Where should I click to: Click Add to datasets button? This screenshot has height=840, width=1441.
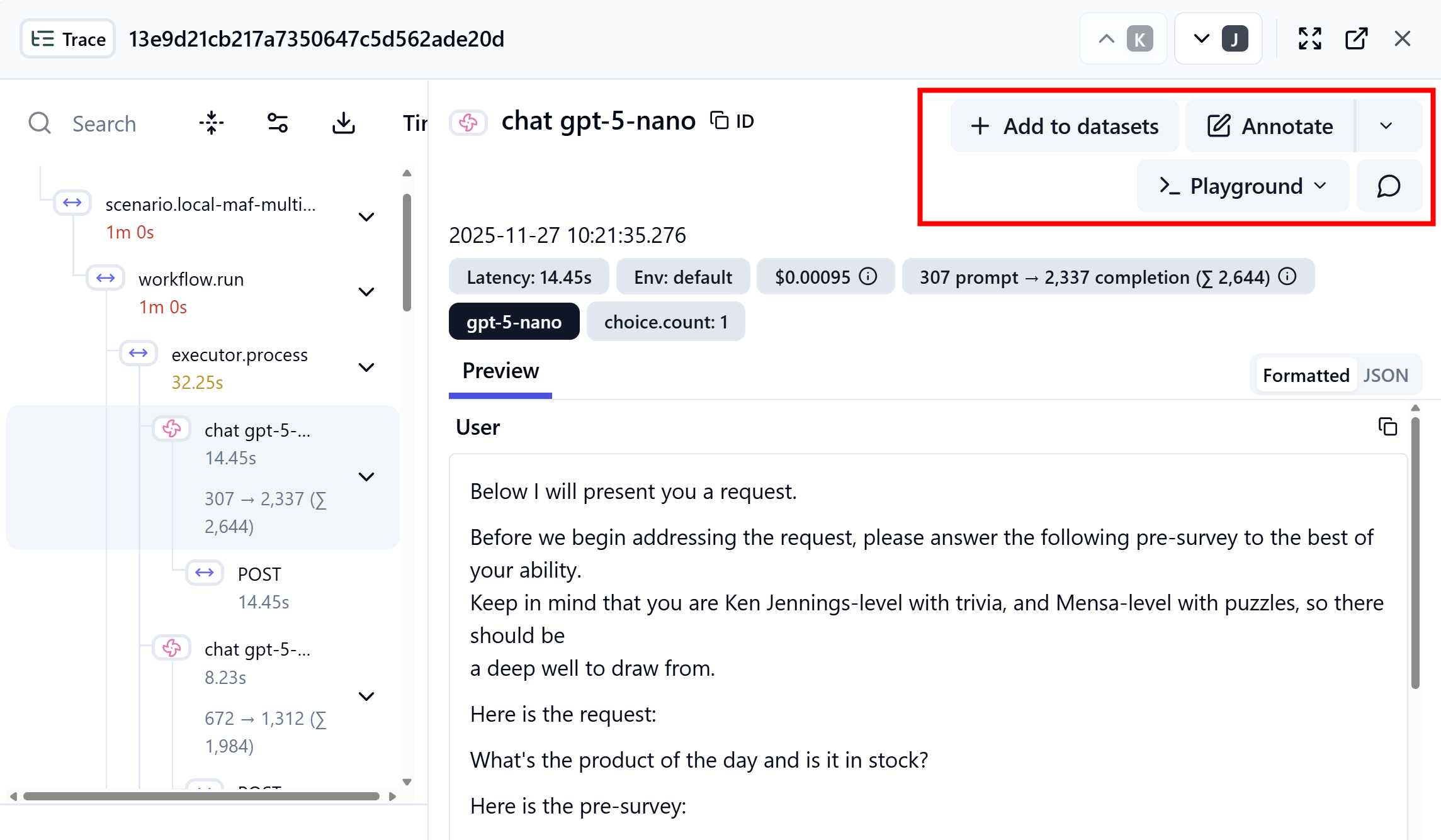click(1065, 126)
